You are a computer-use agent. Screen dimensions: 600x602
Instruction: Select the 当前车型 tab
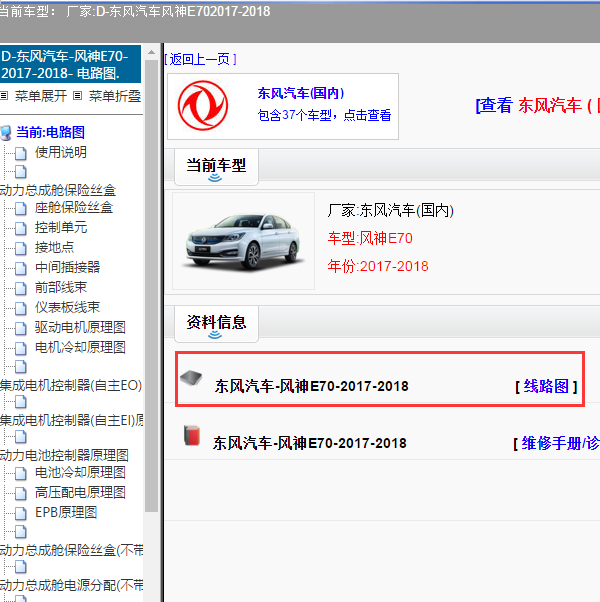point(216,166)
